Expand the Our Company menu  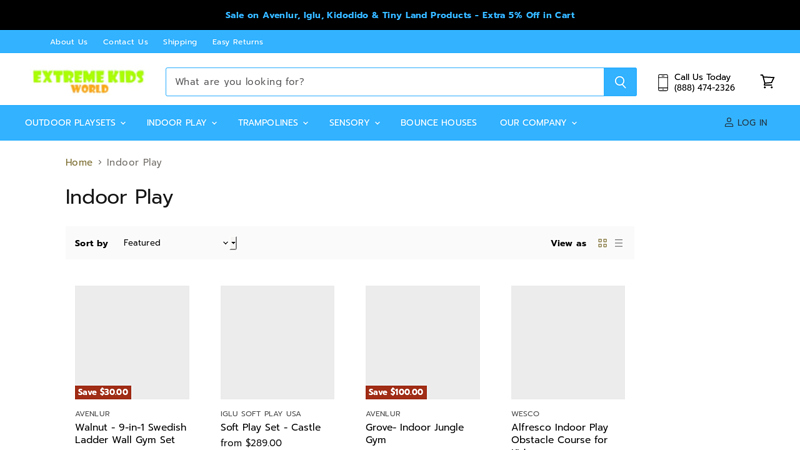pos(538,123)
